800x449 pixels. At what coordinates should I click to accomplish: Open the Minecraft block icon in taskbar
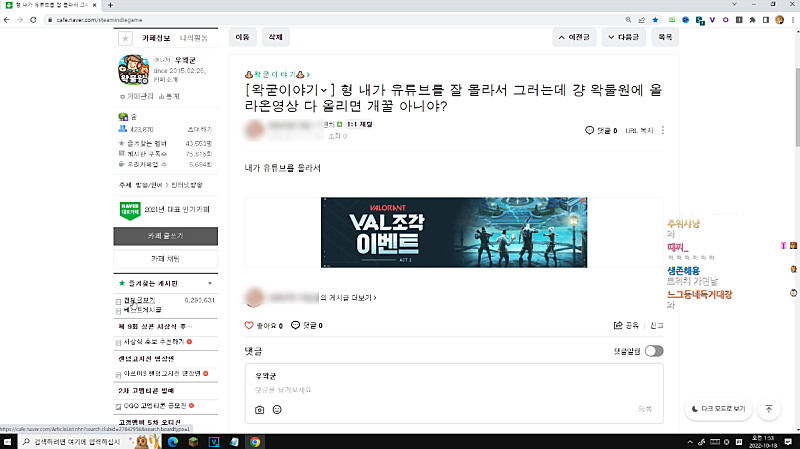(193, 442)
